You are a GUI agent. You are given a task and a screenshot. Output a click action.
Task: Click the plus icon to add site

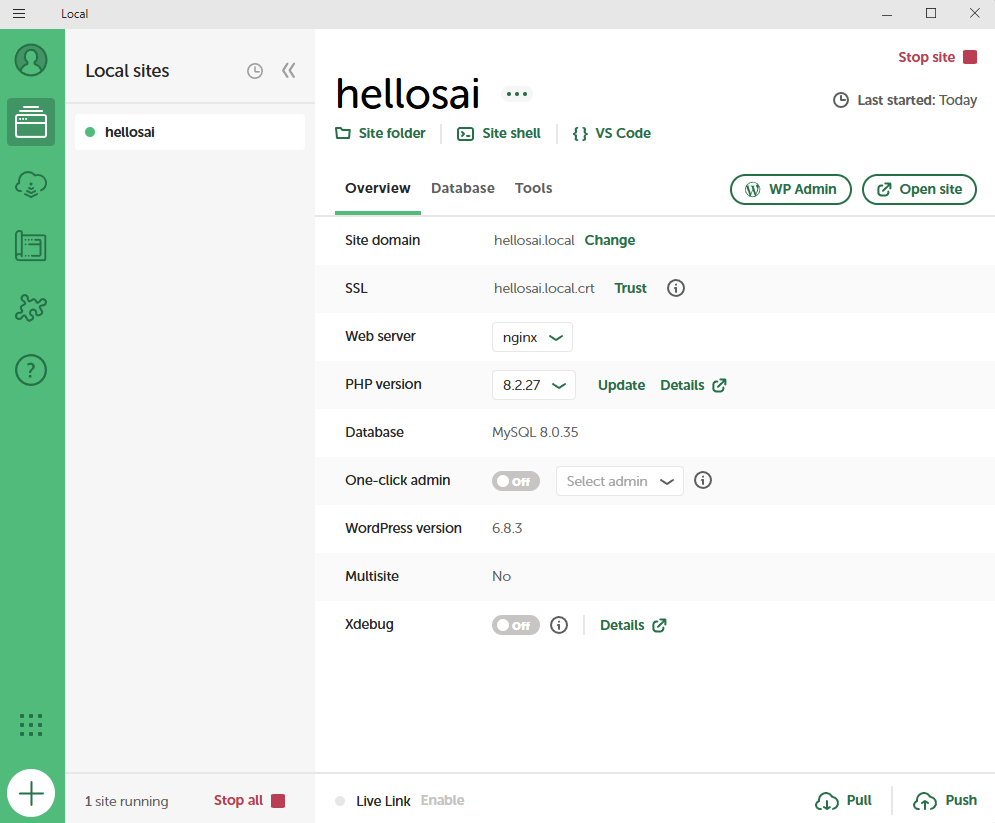click(x=31, y=794)
